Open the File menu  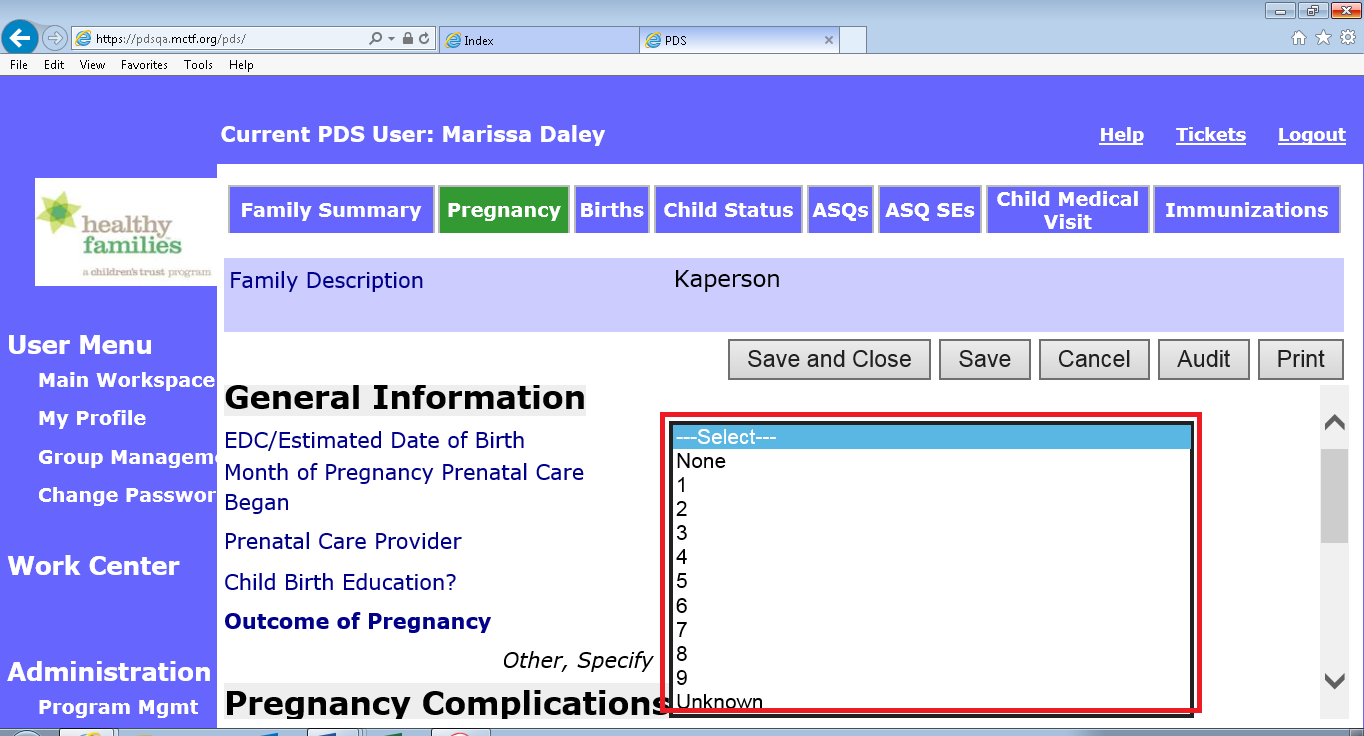pos(19,65)
